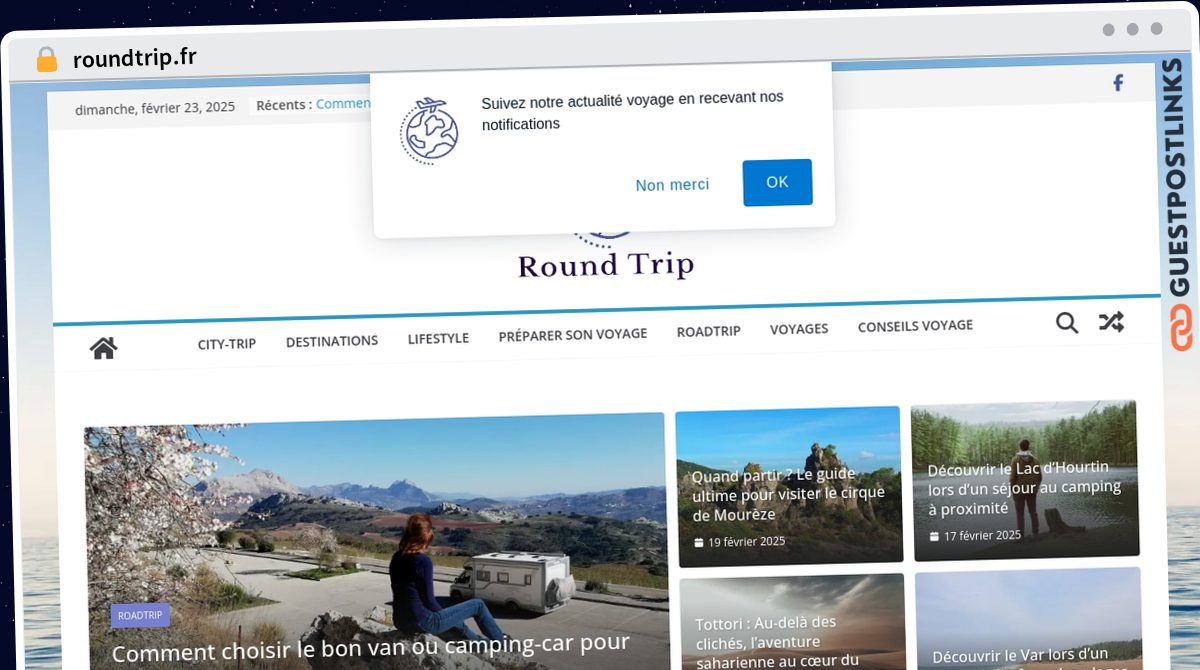Go to PRÉPARER SON VOYAGE section

coord(573,335)
